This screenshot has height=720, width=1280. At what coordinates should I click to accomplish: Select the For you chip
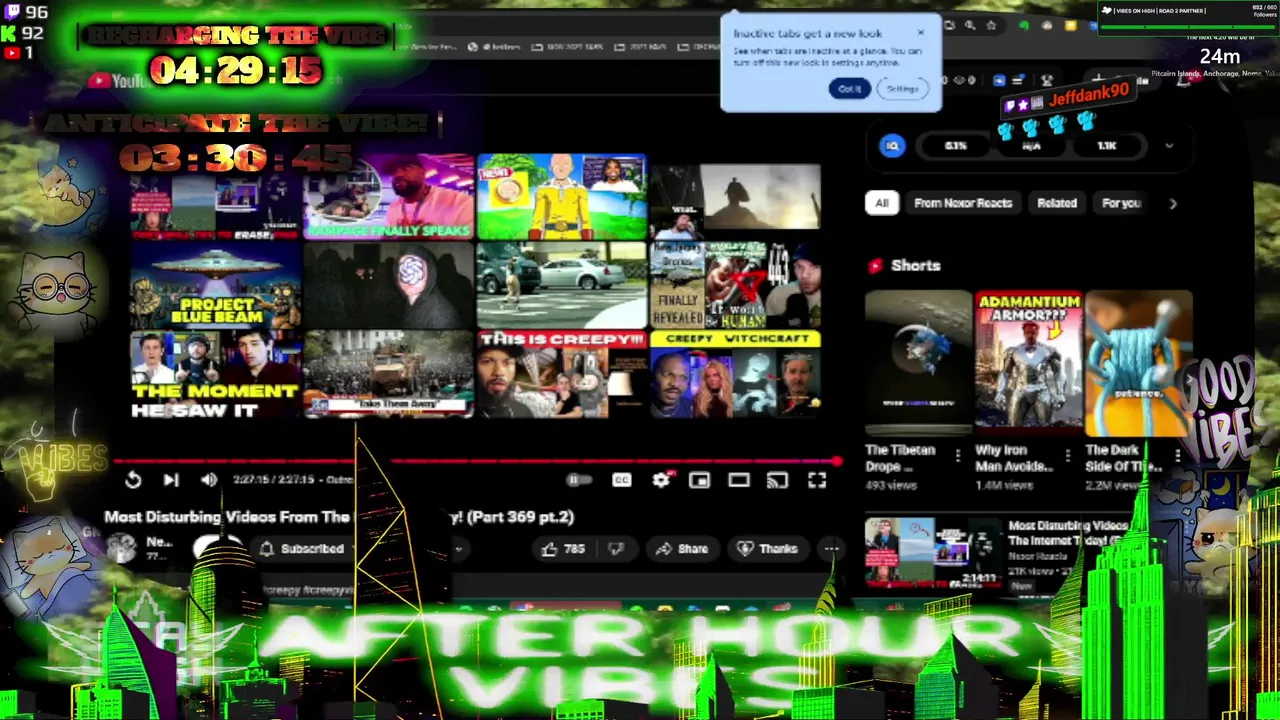1121,203
